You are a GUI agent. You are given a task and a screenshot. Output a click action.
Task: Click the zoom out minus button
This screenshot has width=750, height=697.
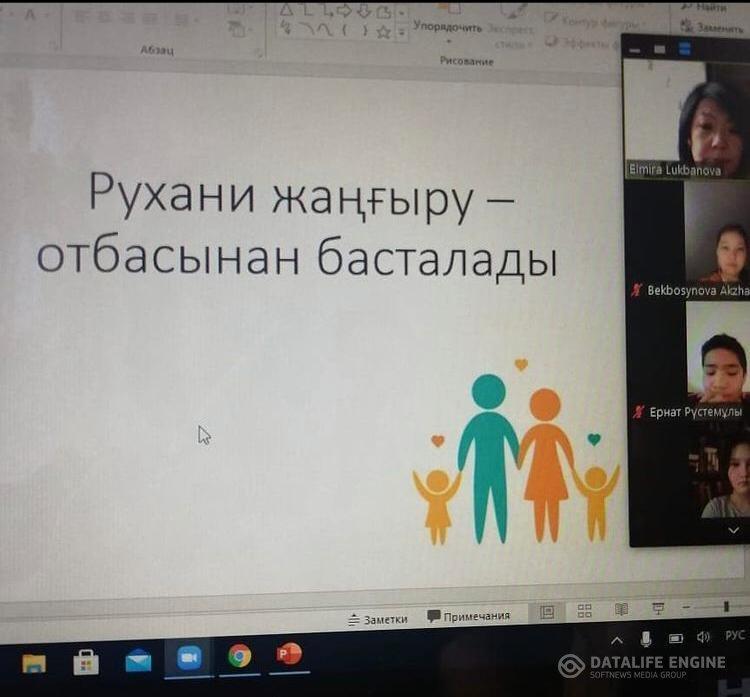(x=687, y=608)
